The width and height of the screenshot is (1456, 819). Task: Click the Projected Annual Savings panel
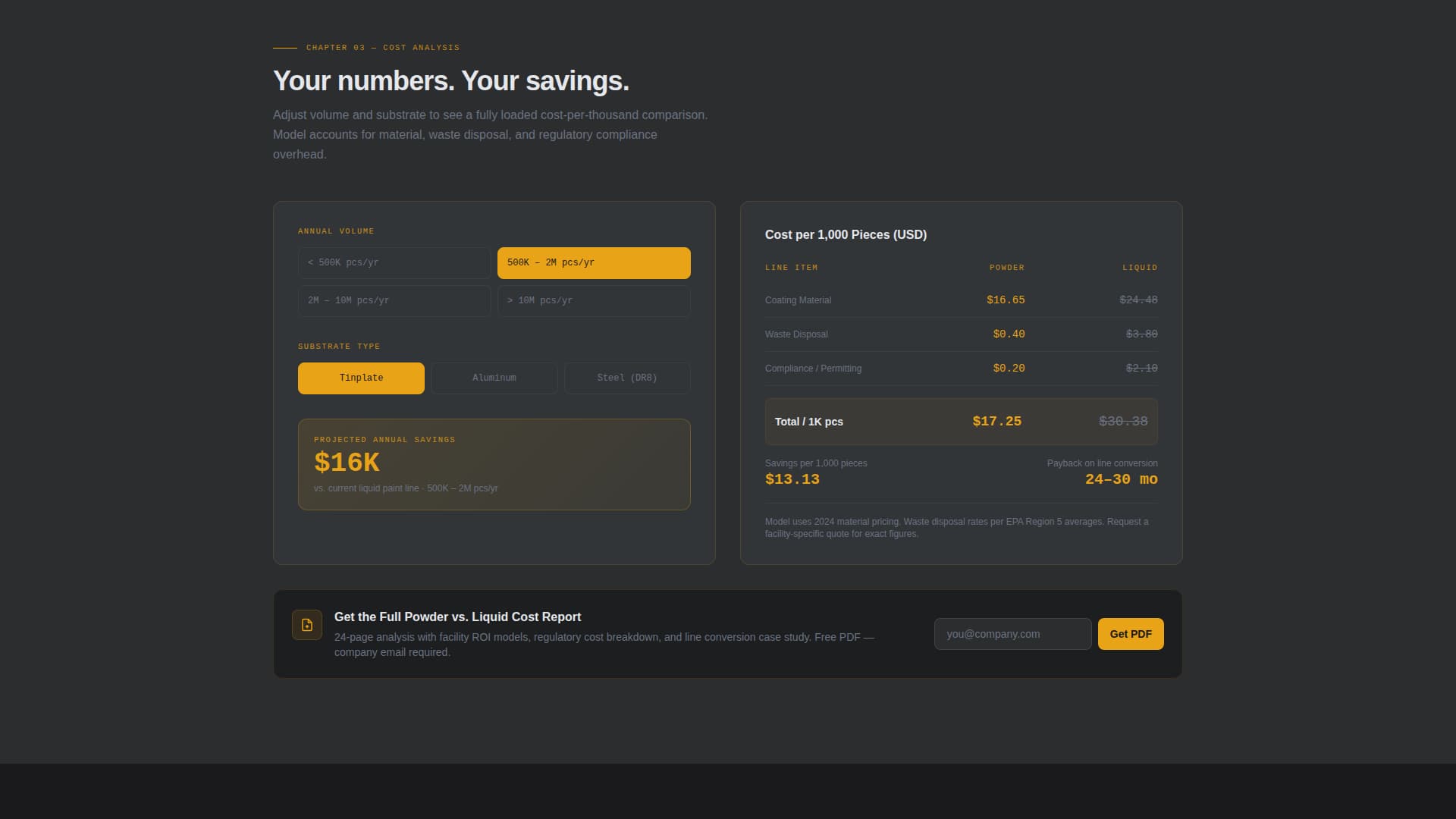494,464
